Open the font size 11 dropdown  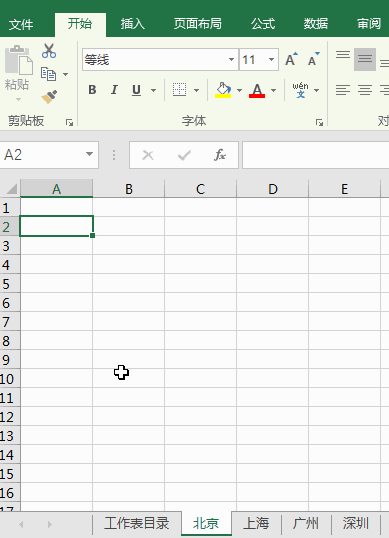pos(271,59)
